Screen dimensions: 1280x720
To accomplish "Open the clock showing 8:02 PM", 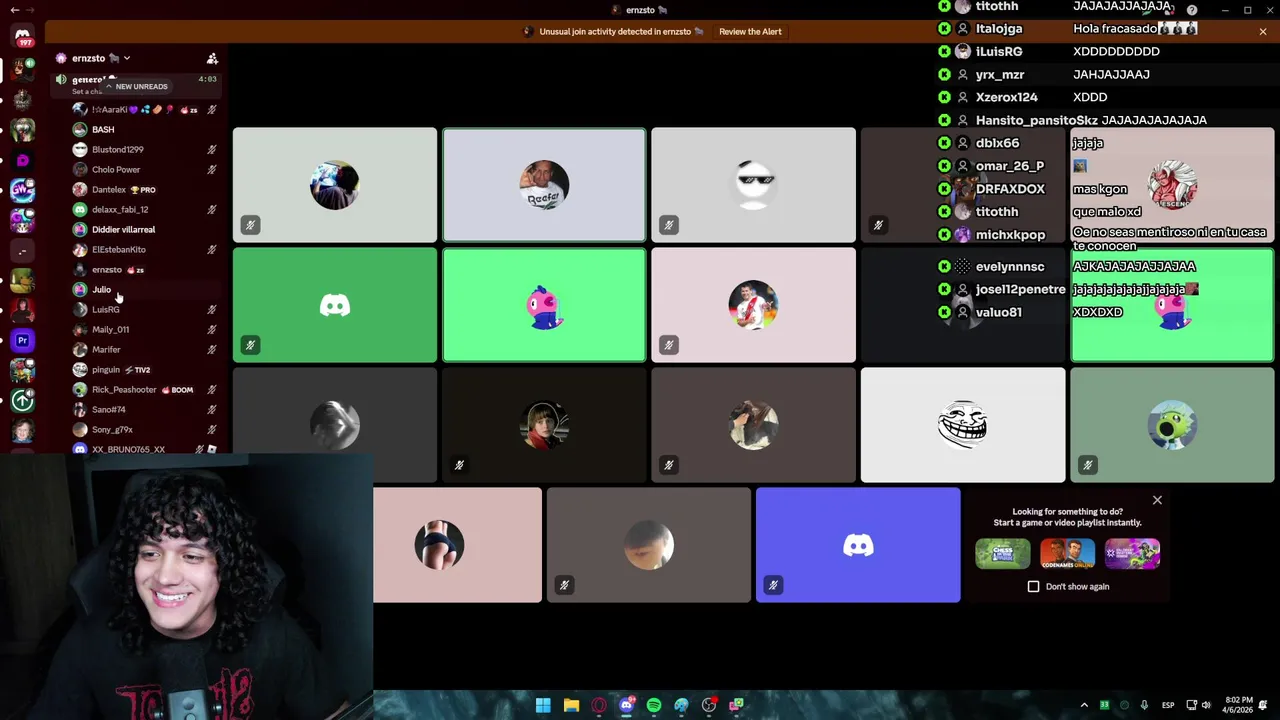I will [1237, 705].
